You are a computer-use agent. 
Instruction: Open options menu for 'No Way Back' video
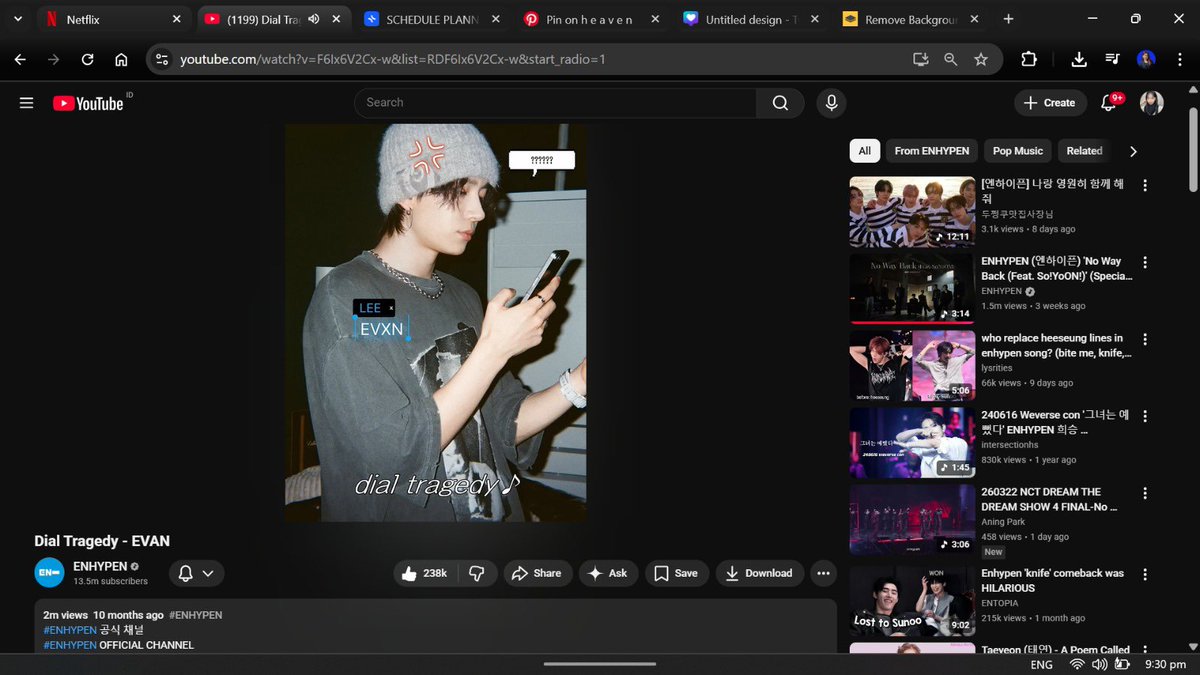click(x=1145, y=262)
